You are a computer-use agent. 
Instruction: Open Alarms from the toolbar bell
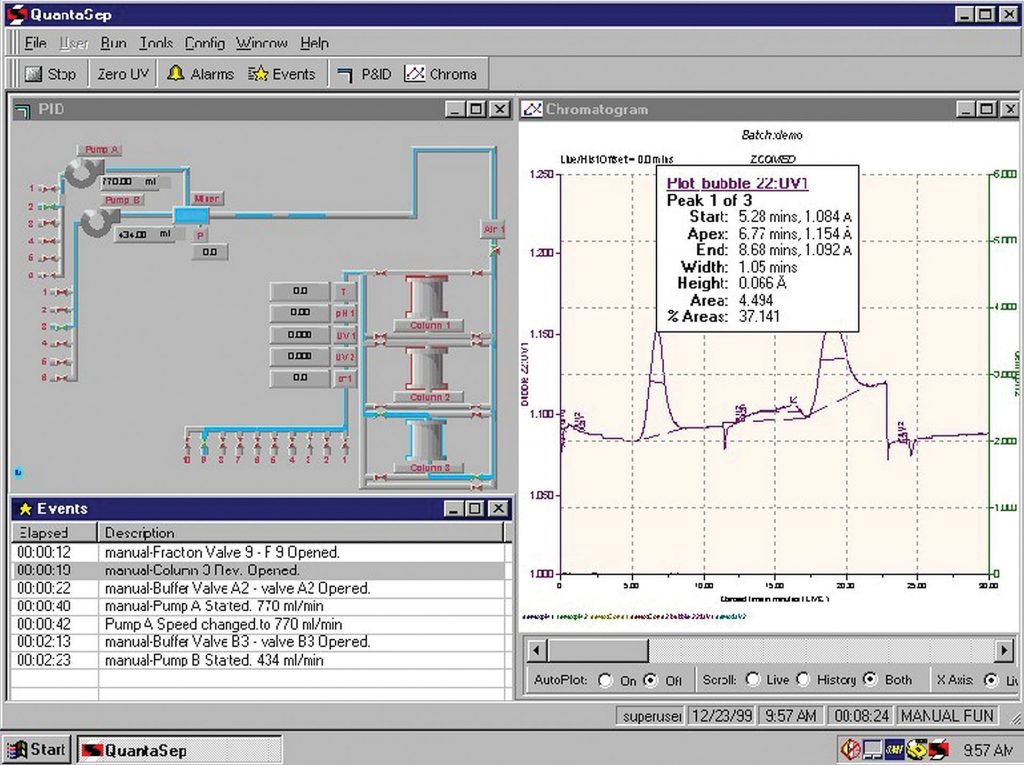coord(199,74)
